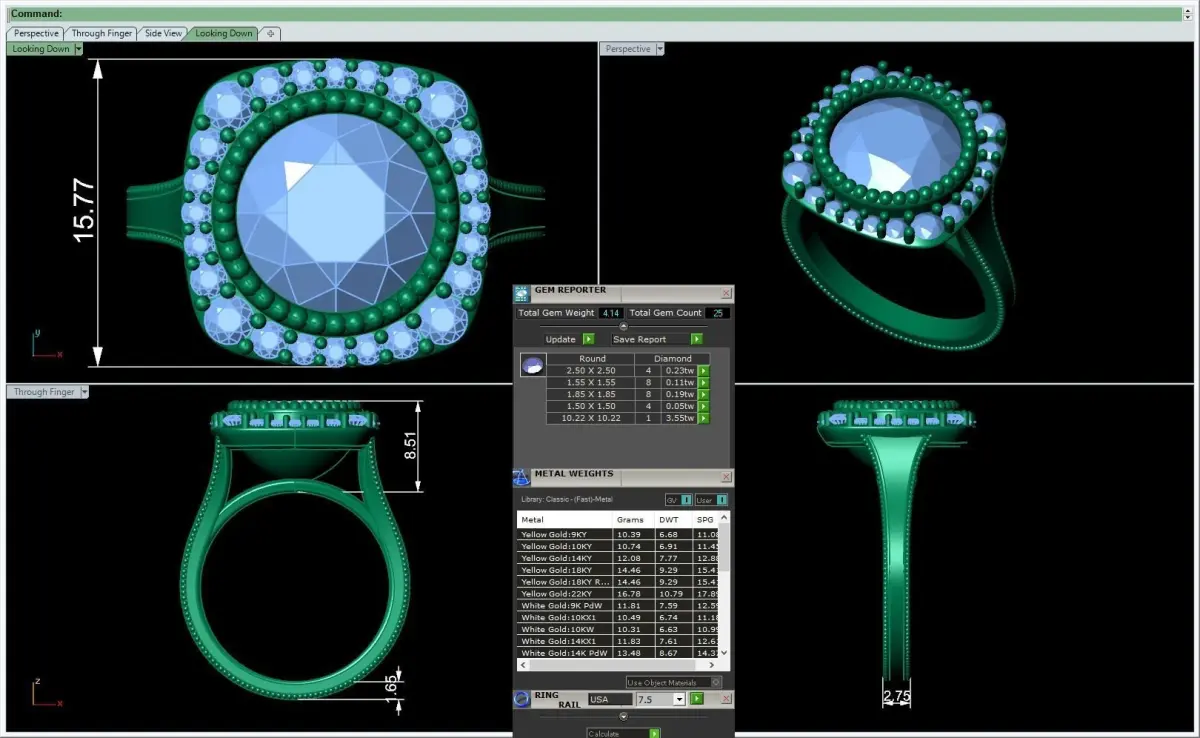
Task: Open the Looking Down viewport dropdown arrow
Action: click(x=78, y=48)
